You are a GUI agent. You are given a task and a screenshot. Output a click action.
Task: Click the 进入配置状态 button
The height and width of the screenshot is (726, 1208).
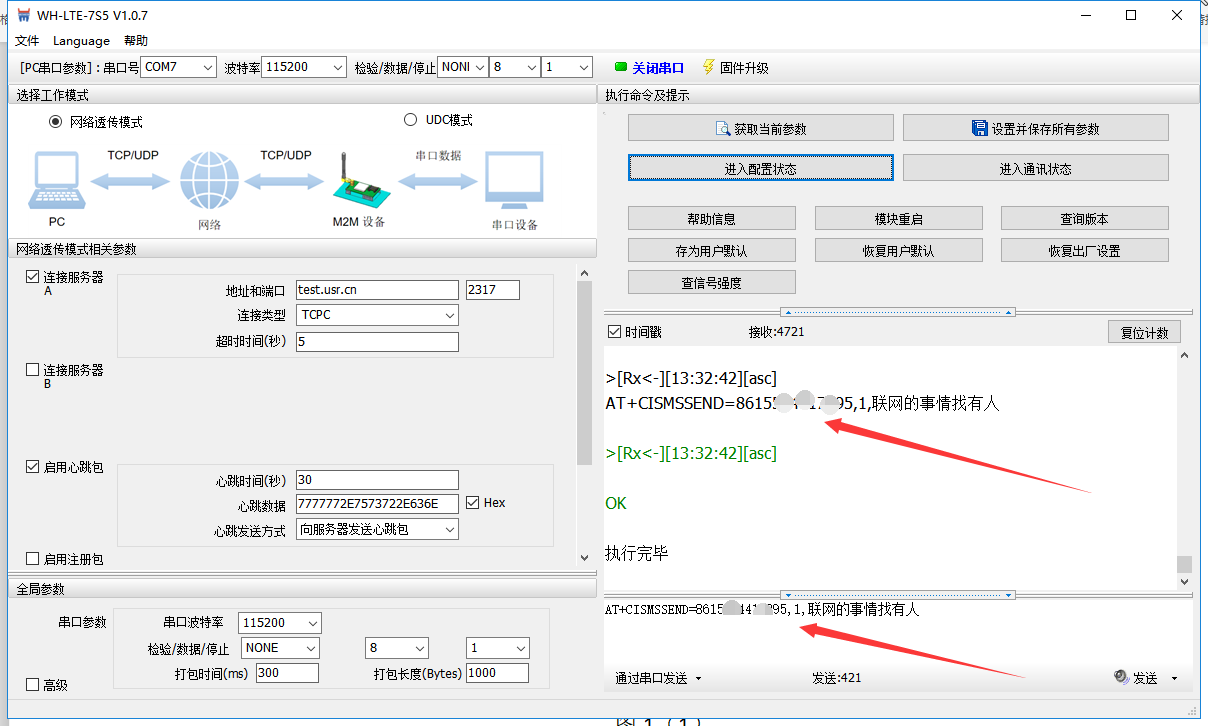760,168
